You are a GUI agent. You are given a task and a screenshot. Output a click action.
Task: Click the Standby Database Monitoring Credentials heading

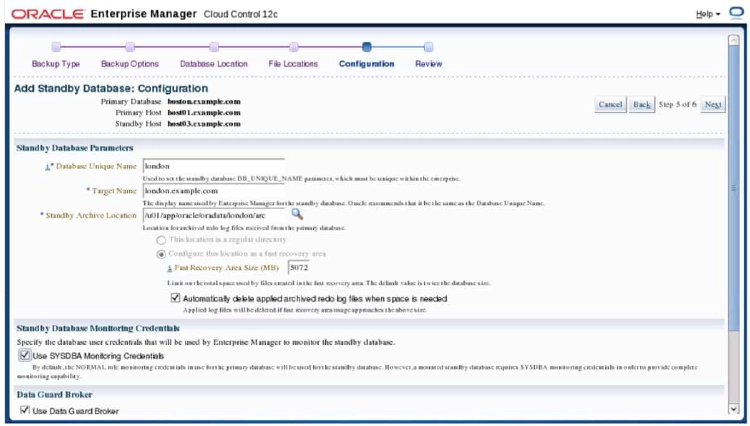(x=98, y=328)
